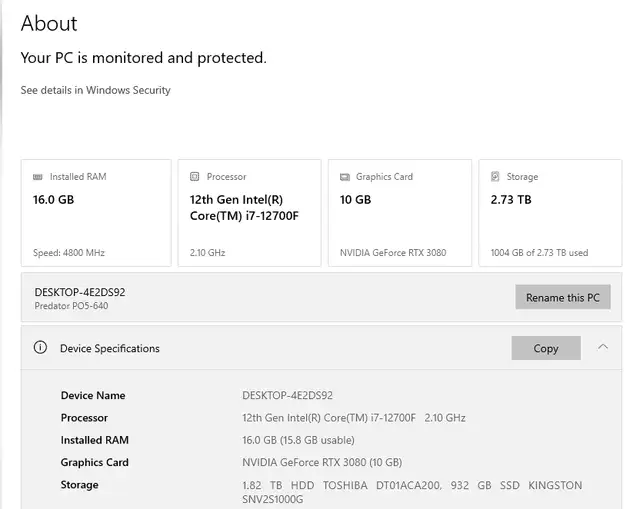
Task: Select the Installed RAM 16.0 GB card
Action: pyautogui.click(x=96, y=213)
